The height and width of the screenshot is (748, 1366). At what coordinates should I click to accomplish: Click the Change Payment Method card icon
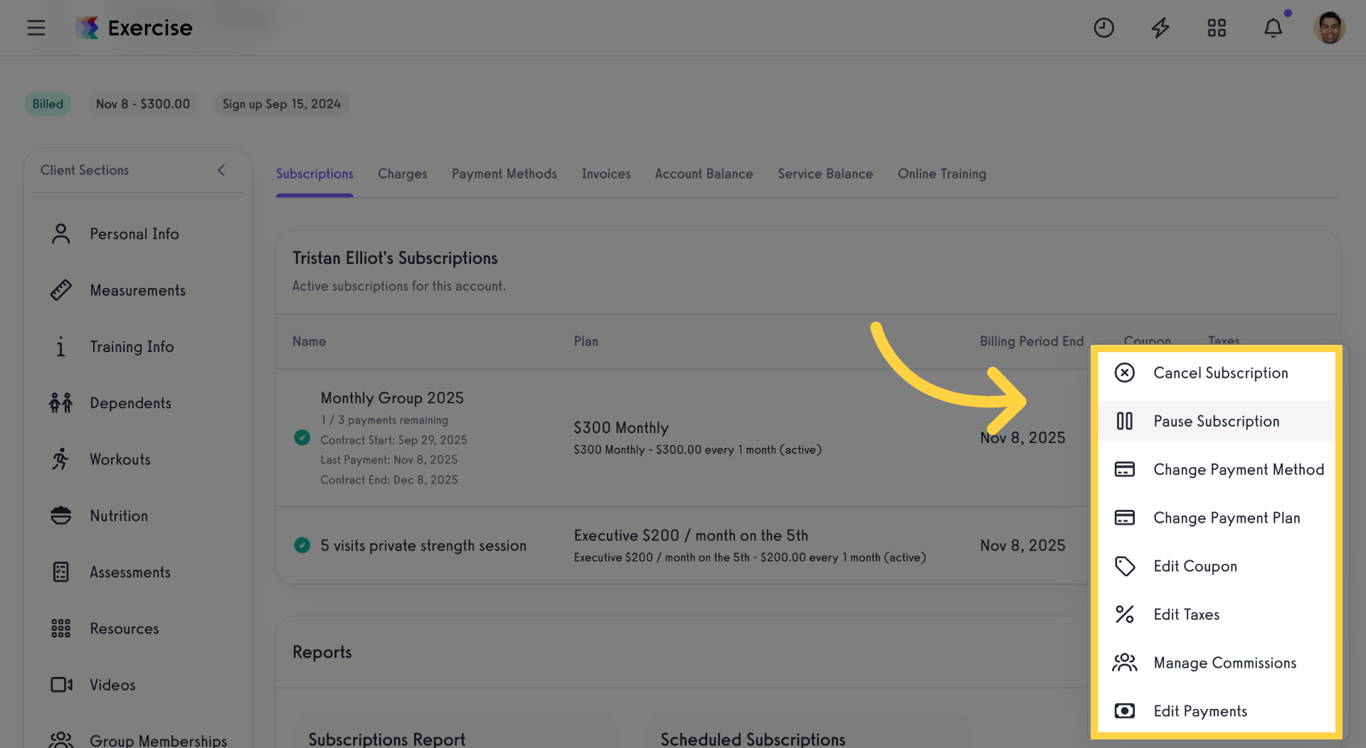(1125, 470)
